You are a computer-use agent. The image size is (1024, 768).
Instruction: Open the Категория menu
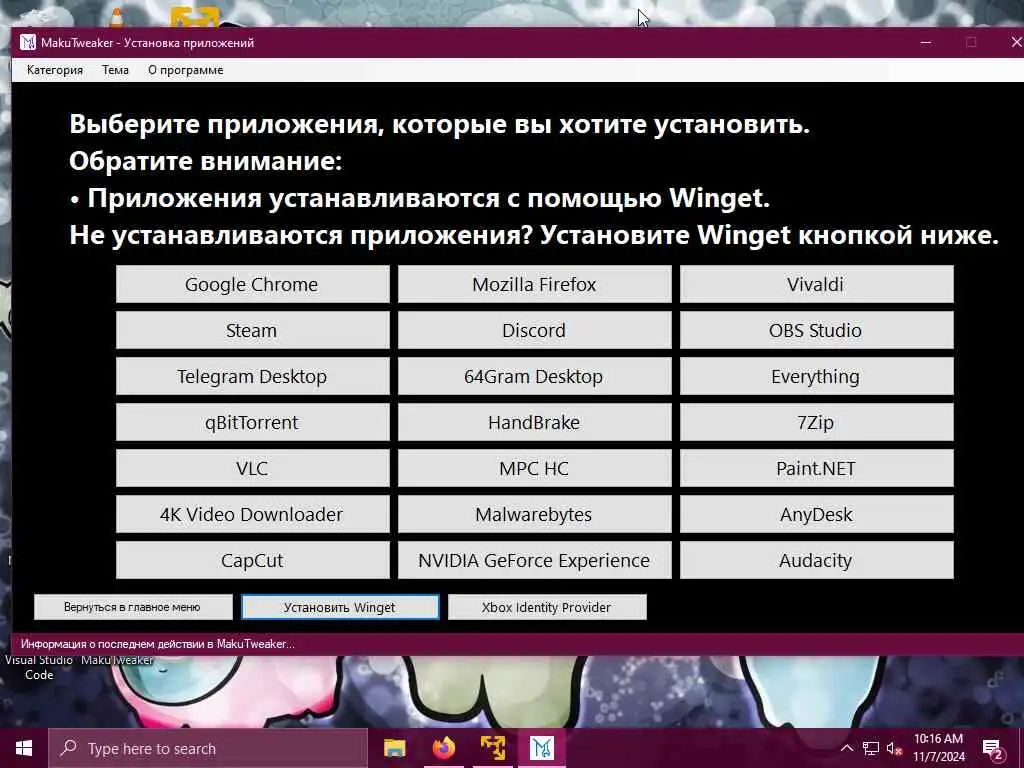click(55, 70)
